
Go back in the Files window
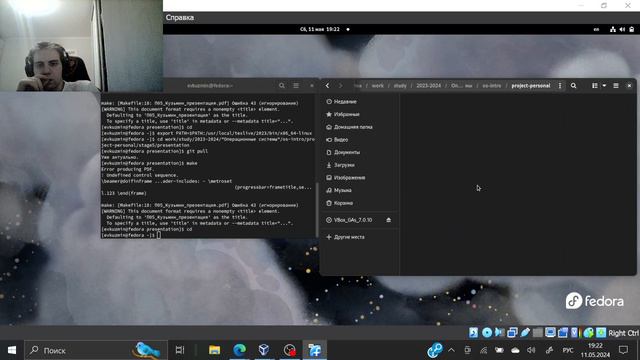click(327, 86)
